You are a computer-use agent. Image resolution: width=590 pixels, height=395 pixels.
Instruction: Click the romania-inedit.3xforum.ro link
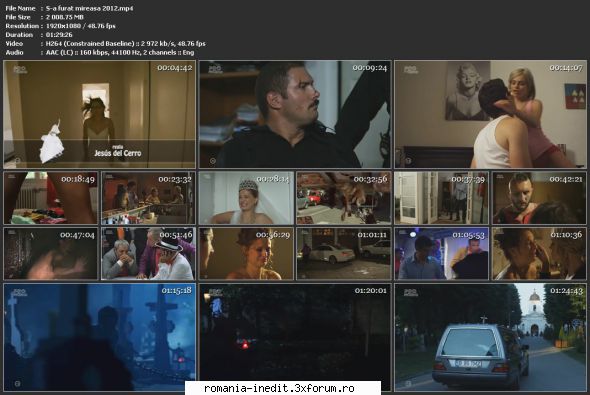(279, 388)
